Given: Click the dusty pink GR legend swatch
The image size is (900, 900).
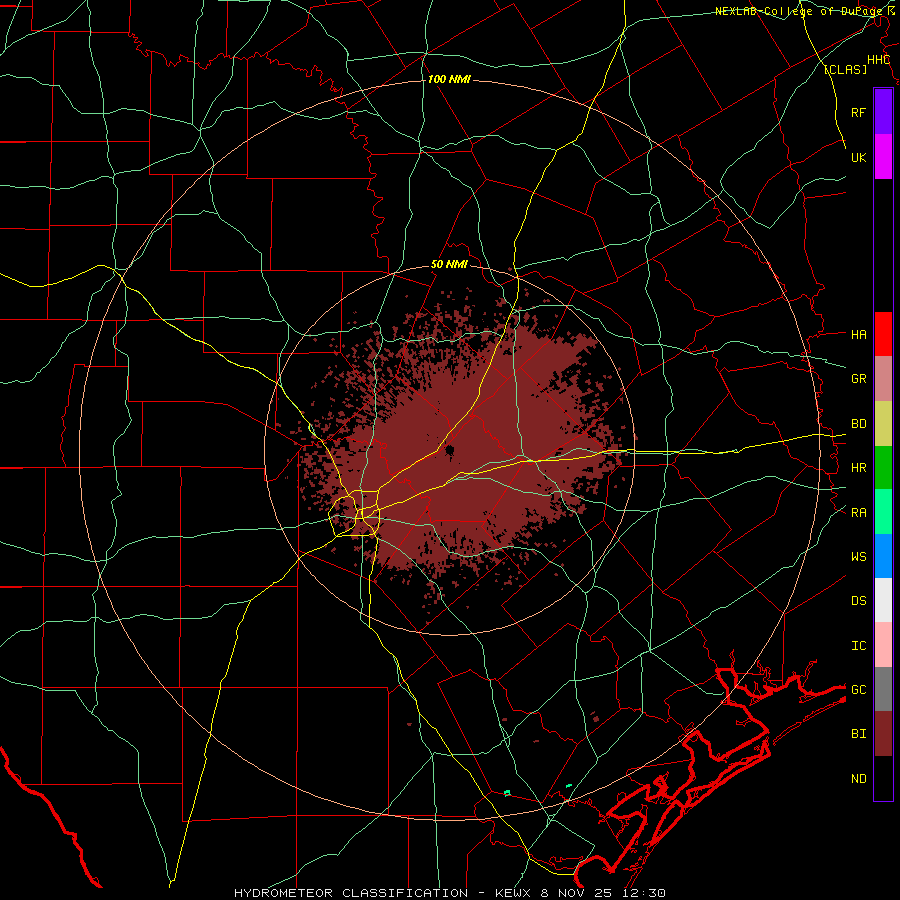Looking at the screenshot, I should coord(883,379).
